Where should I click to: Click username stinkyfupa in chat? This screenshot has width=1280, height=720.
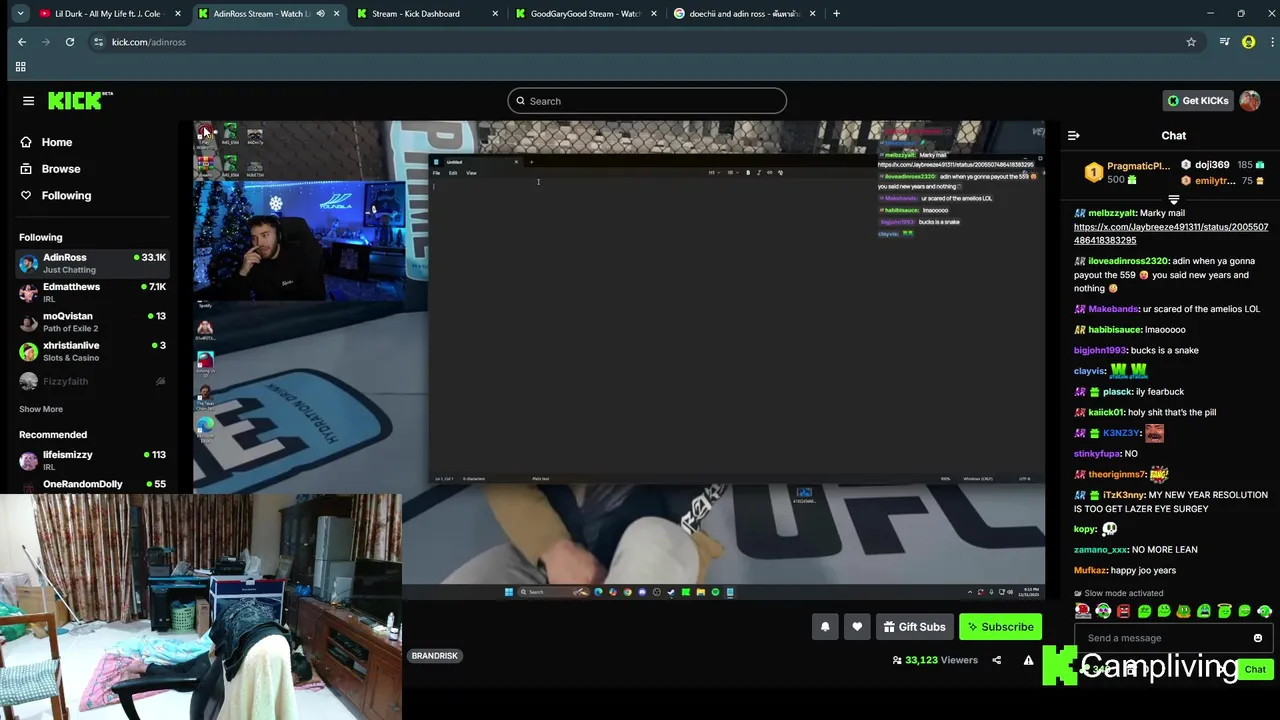click(1097, 454)
